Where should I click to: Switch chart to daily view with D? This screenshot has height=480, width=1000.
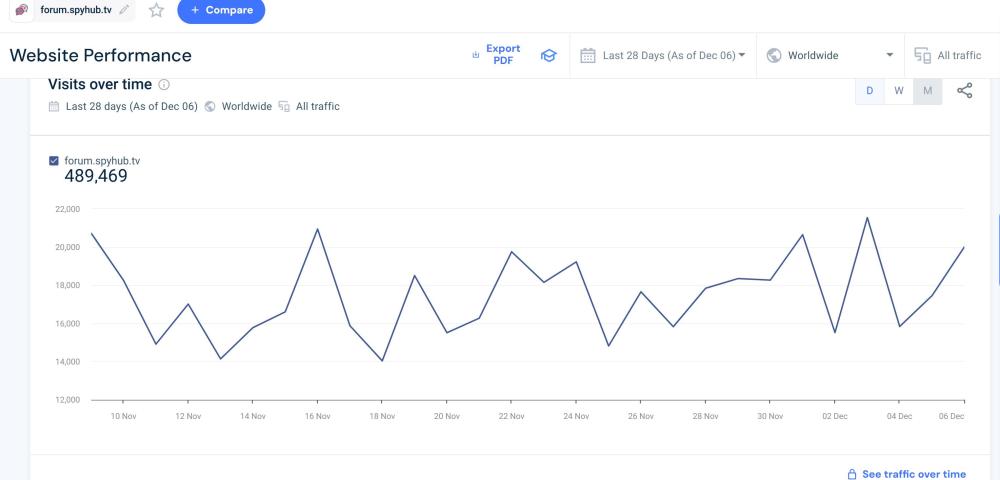869,91
